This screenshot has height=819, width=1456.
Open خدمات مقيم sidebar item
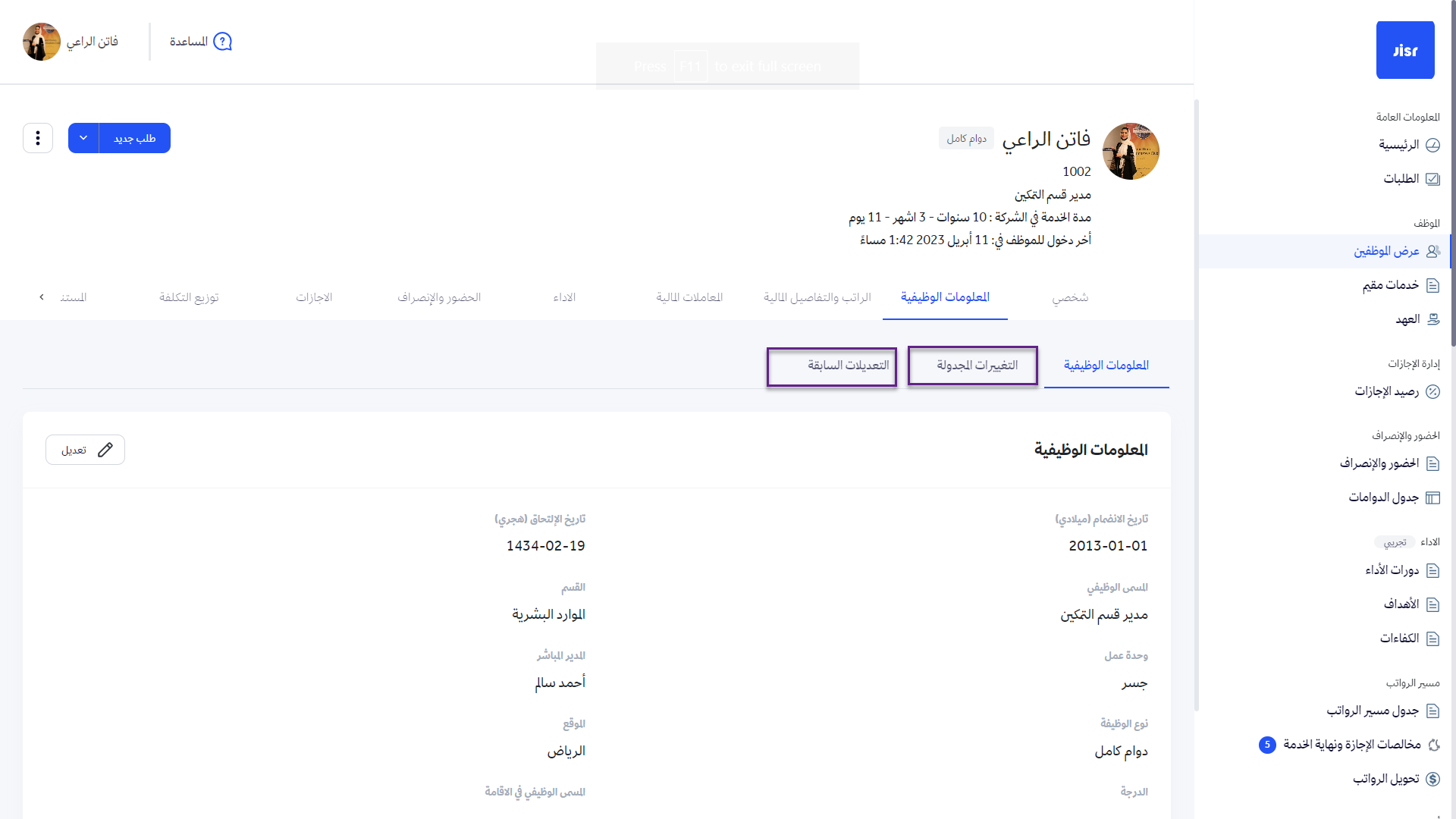pyautogui.click(x=1391, y=285)
